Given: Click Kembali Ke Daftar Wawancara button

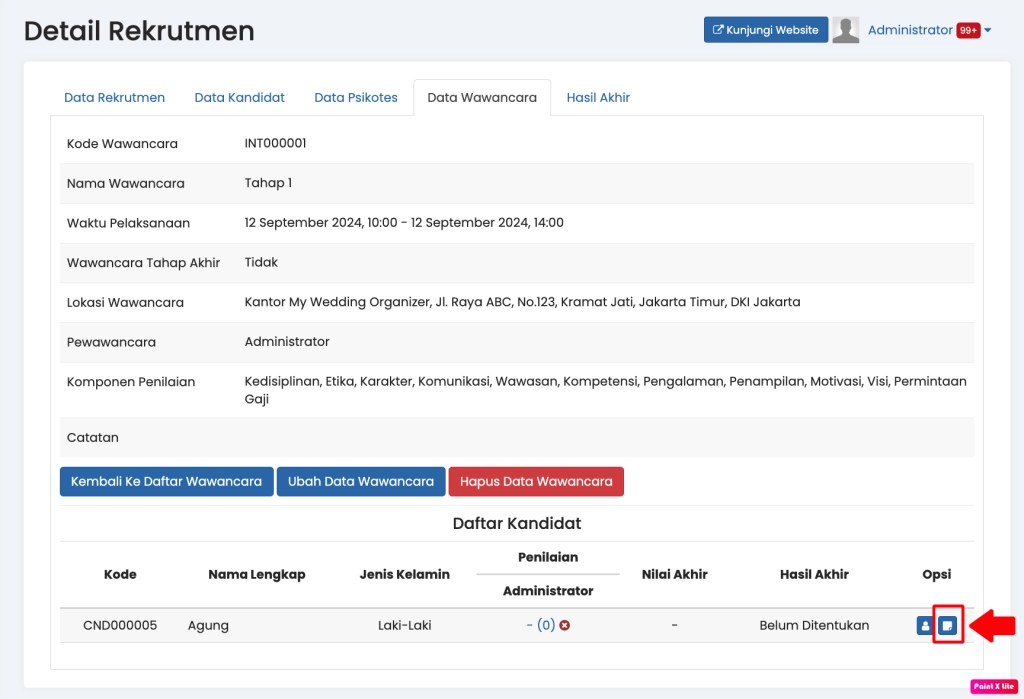Looking at the screenshot, I should [166, 481].
